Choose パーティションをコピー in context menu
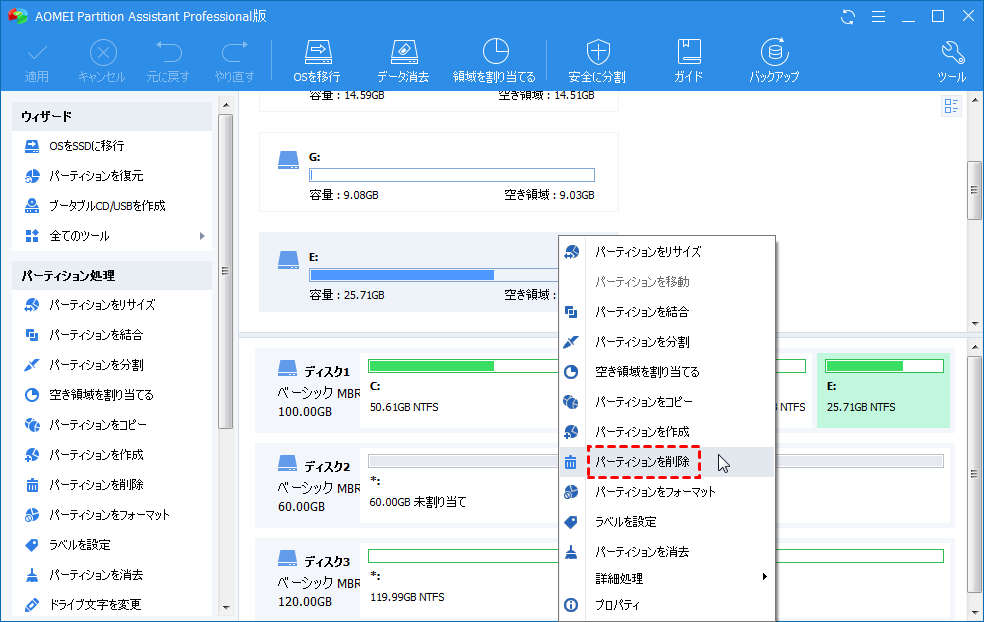The image size is (984, 622). [667, 402]
